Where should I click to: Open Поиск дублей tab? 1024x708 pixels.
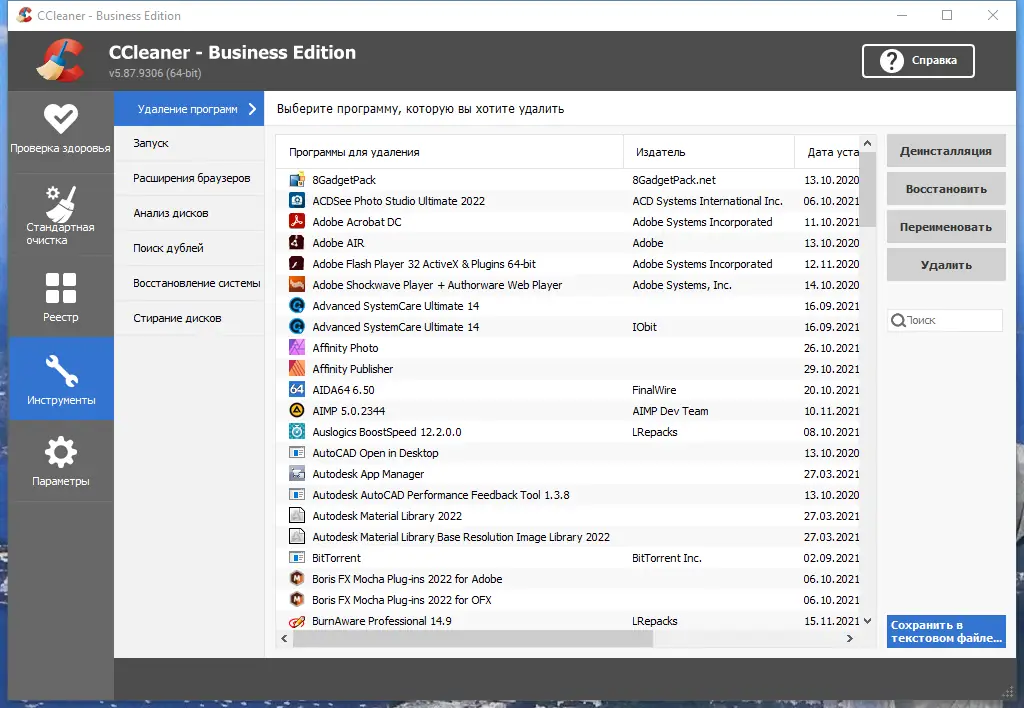tap(189, 248)
